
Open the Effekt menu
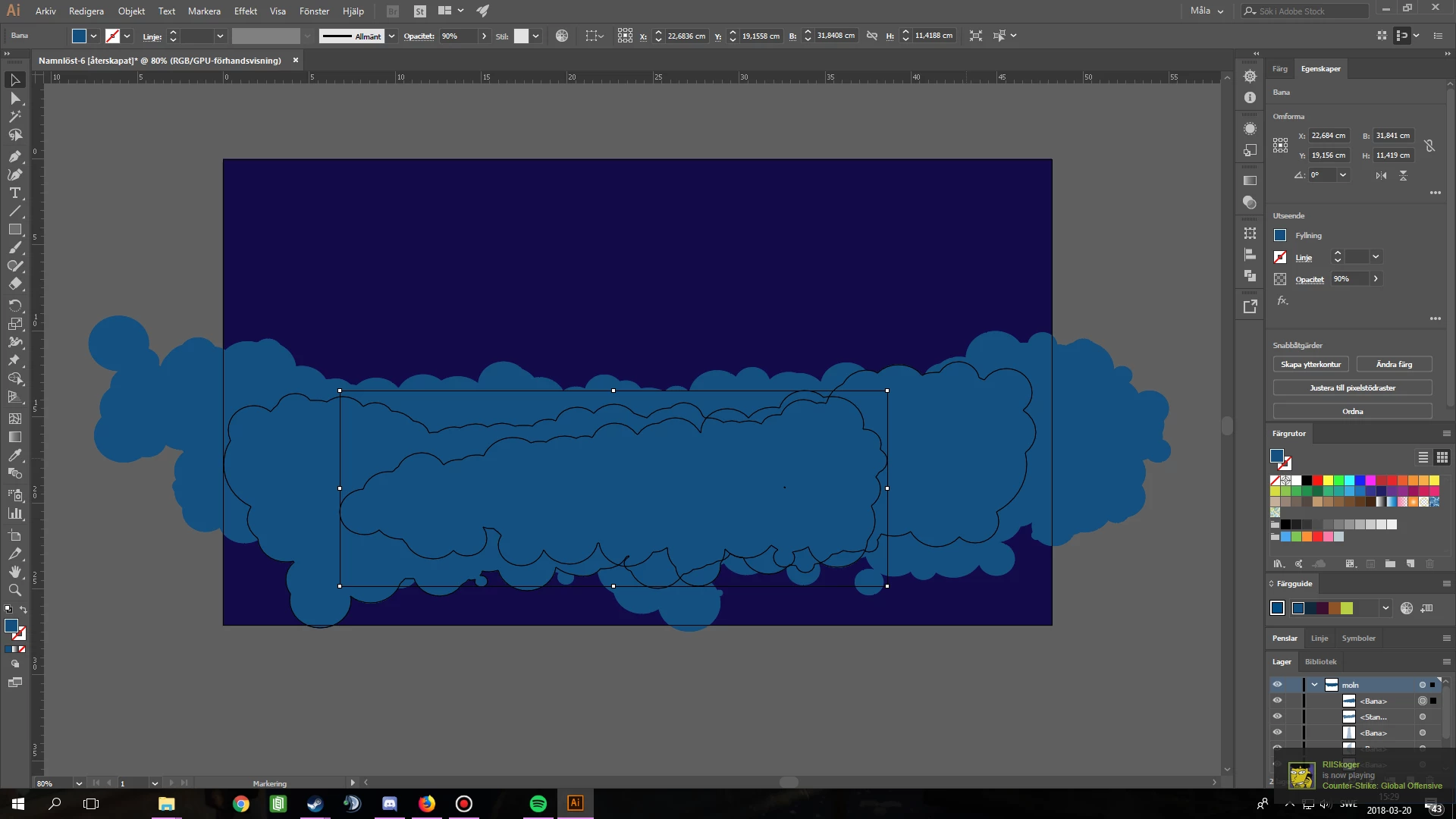[x=245, y=11]
